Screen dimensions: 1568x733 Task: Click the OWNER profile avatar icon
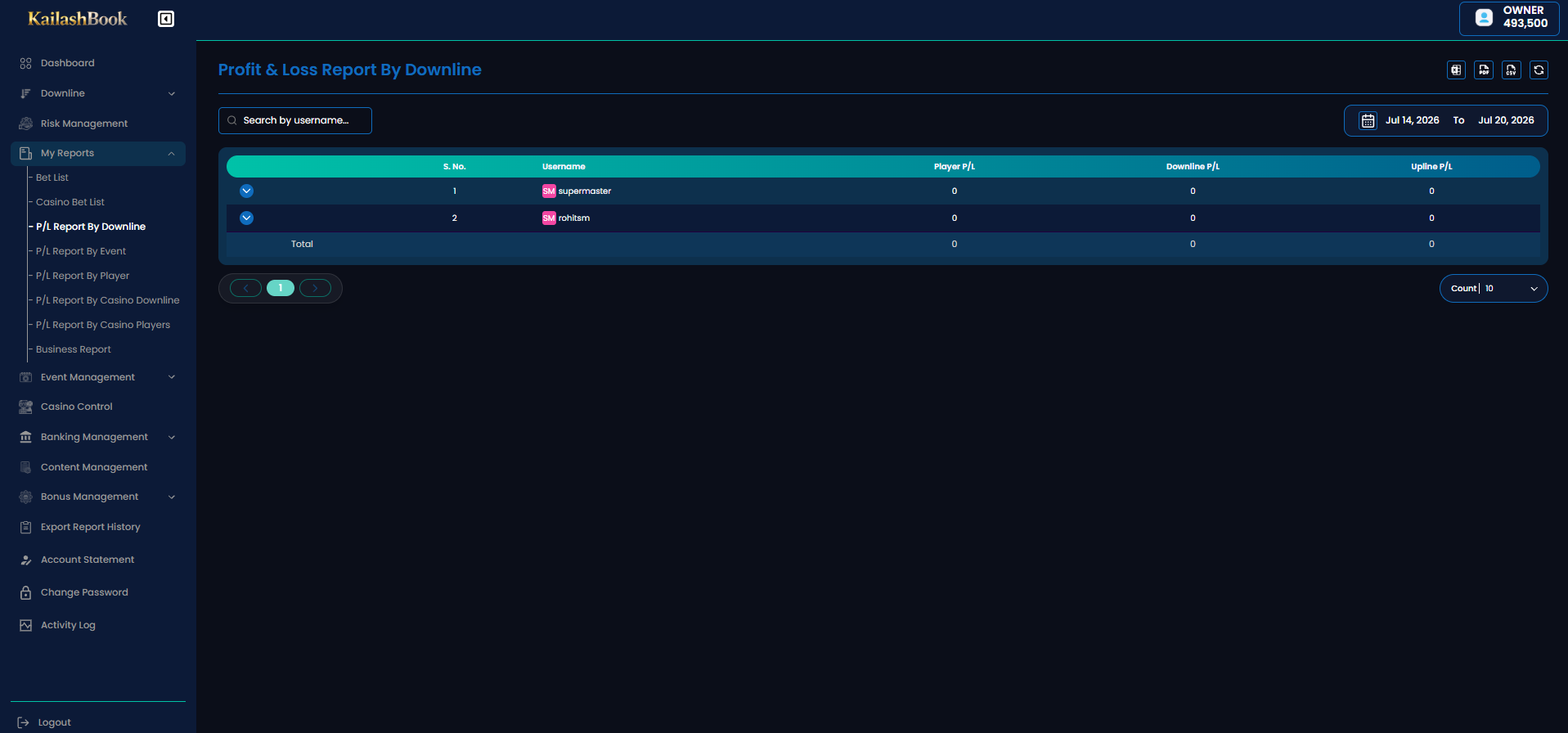(x=1484, y=17)
